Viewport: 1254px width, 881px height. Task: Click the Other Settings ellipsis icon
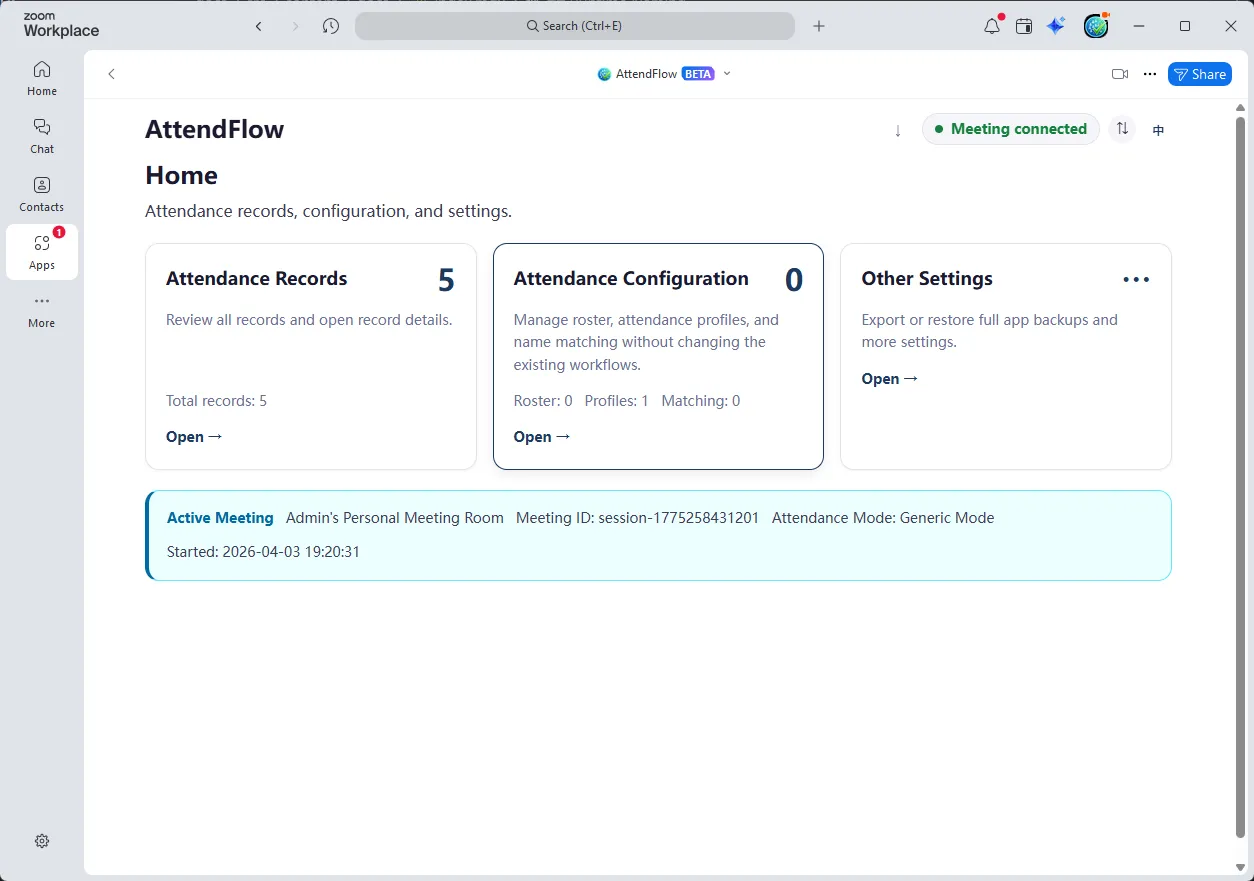tap(1136, 280)
